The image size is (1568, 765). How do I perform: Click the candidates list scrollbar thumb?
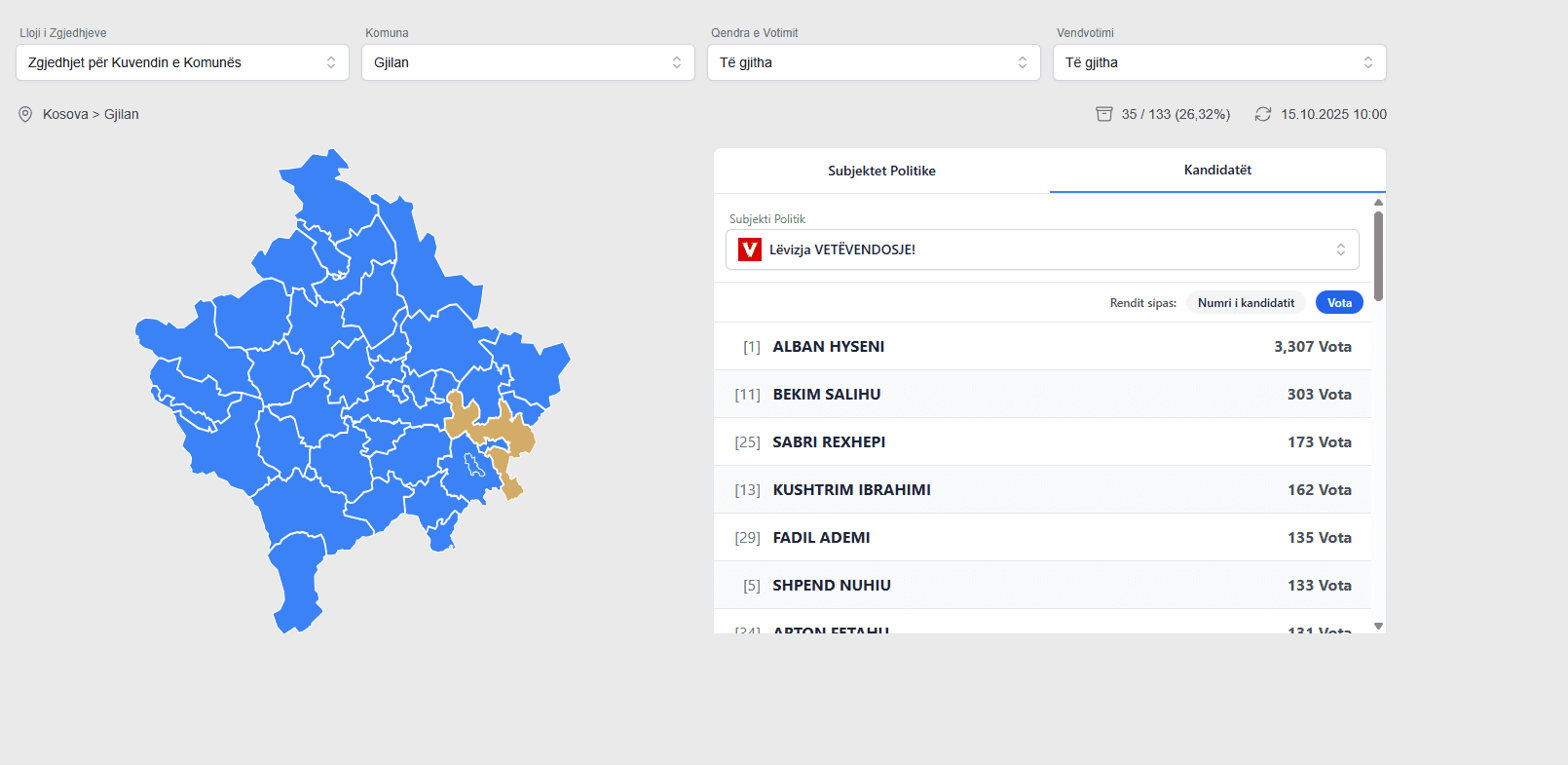1378,255
